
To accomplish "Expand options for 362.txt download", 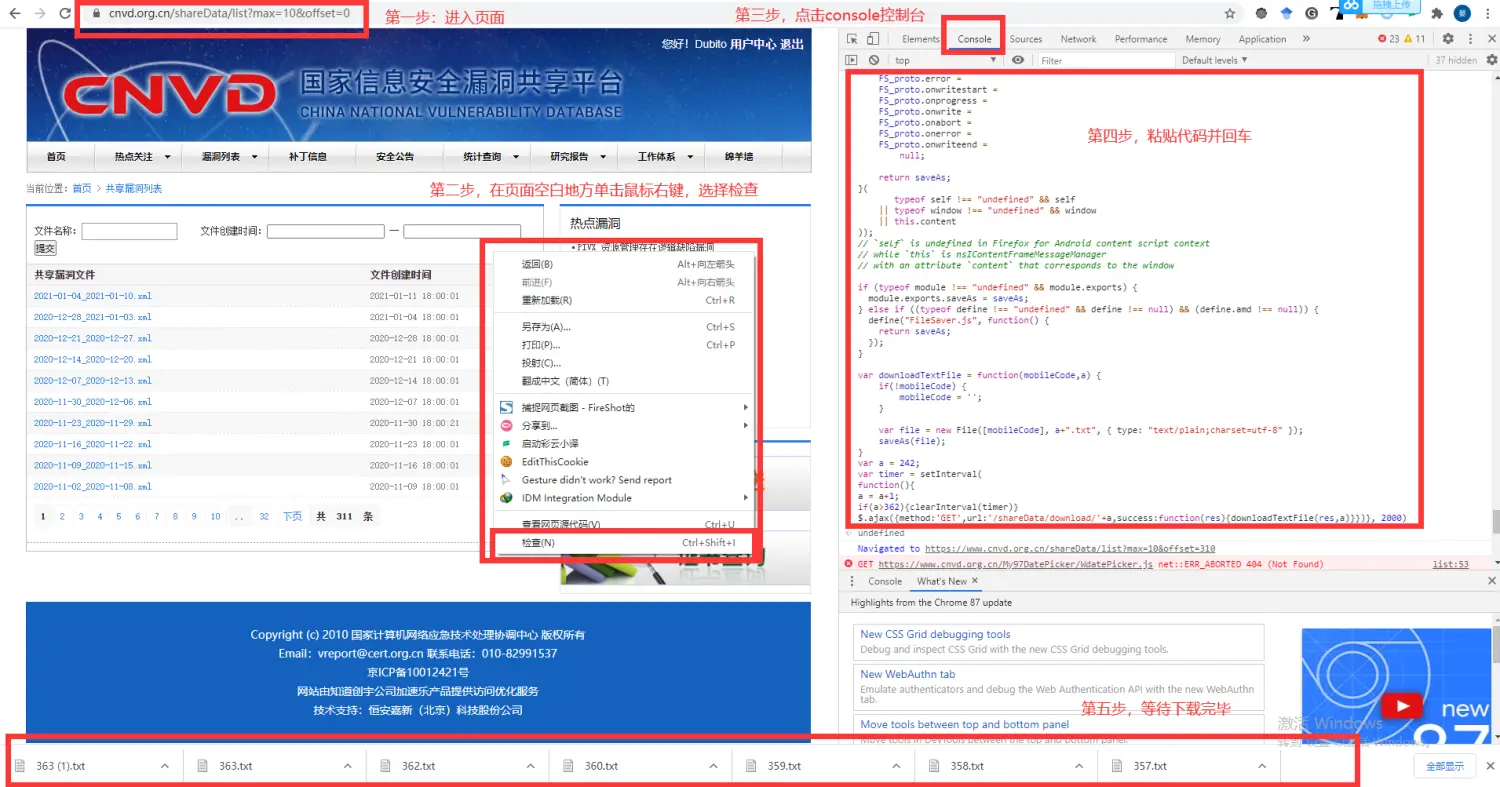I will 531,766.
